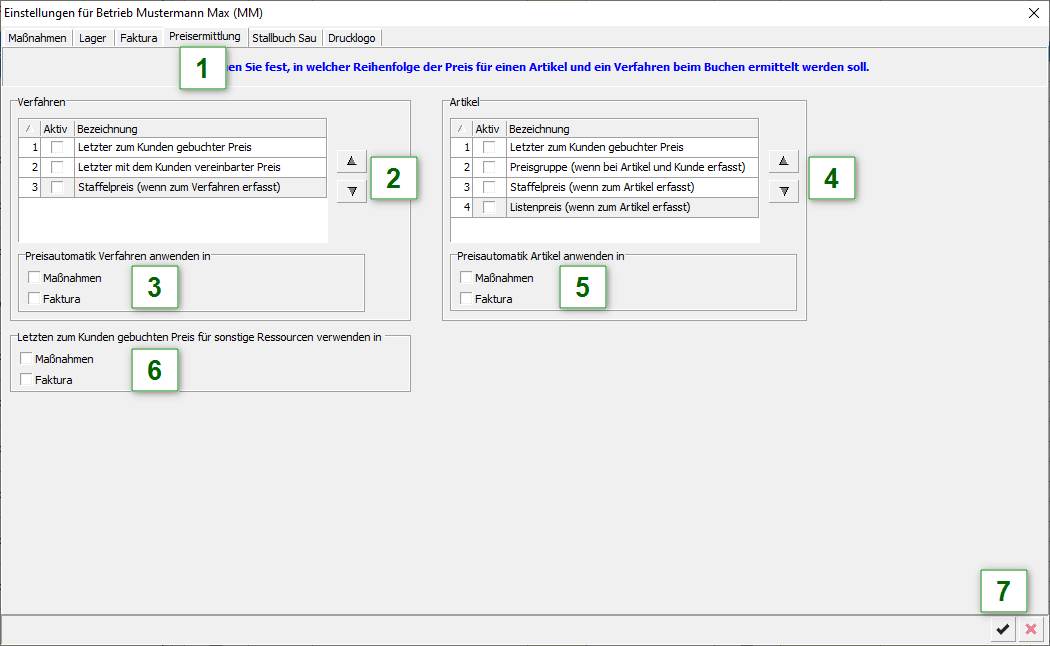1050x646 pixels.
Task: Open the Drucklogo tab
Action: (351, 38)
